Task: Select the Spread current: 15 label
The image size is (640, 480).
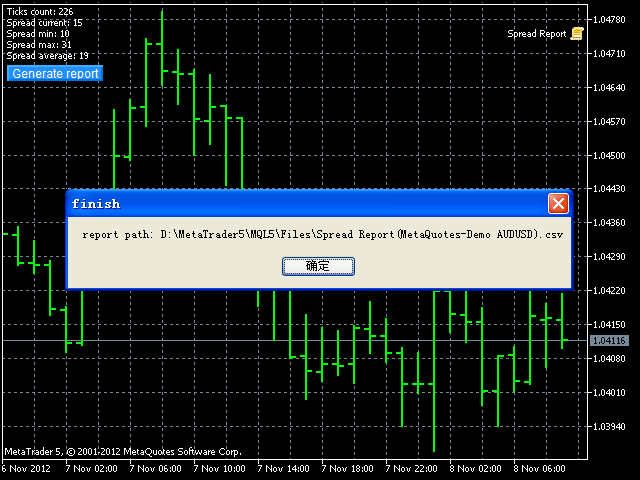Action: click(45, 23)
